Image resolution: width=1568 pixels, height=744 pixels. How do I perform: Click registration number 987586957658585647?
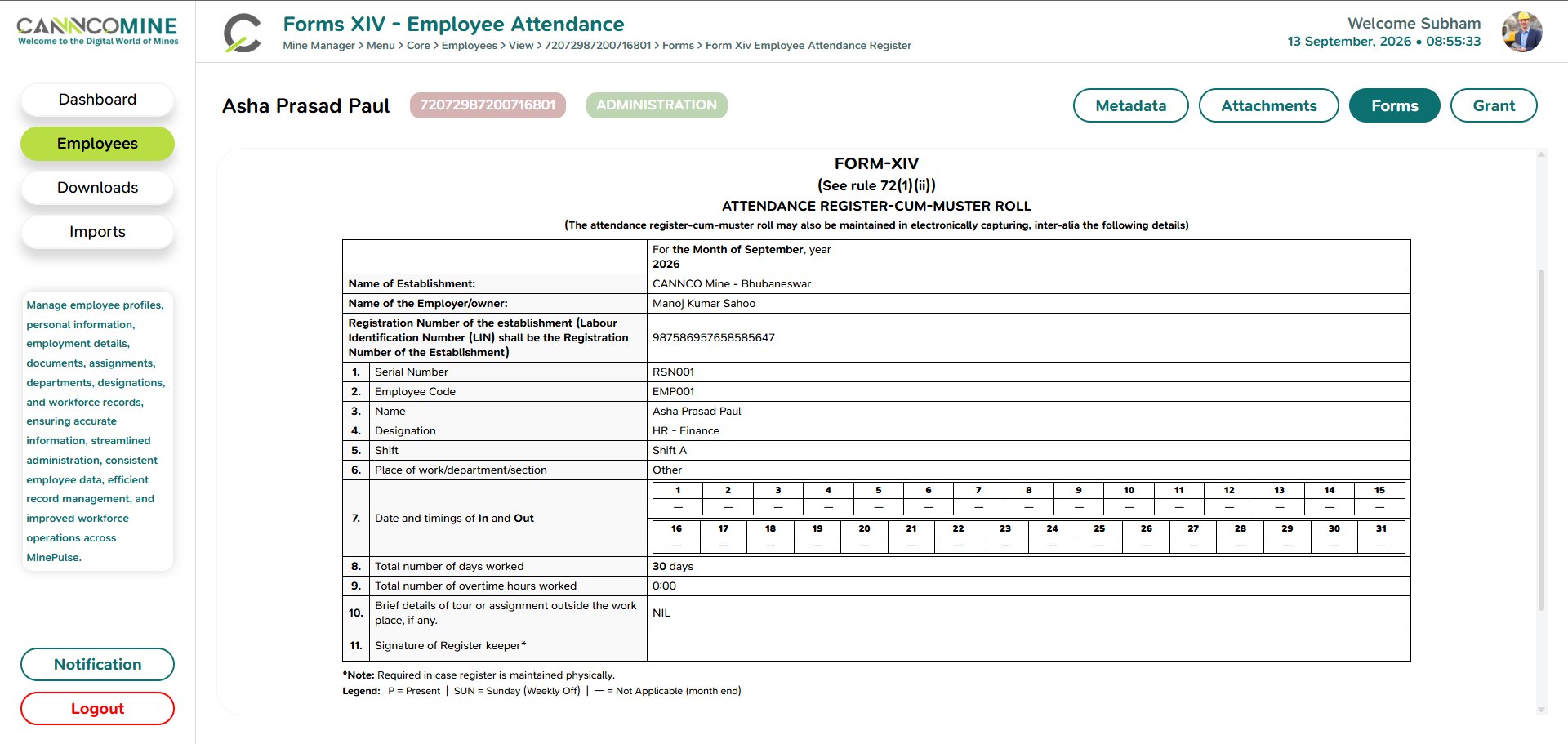[x=713, y=338]
